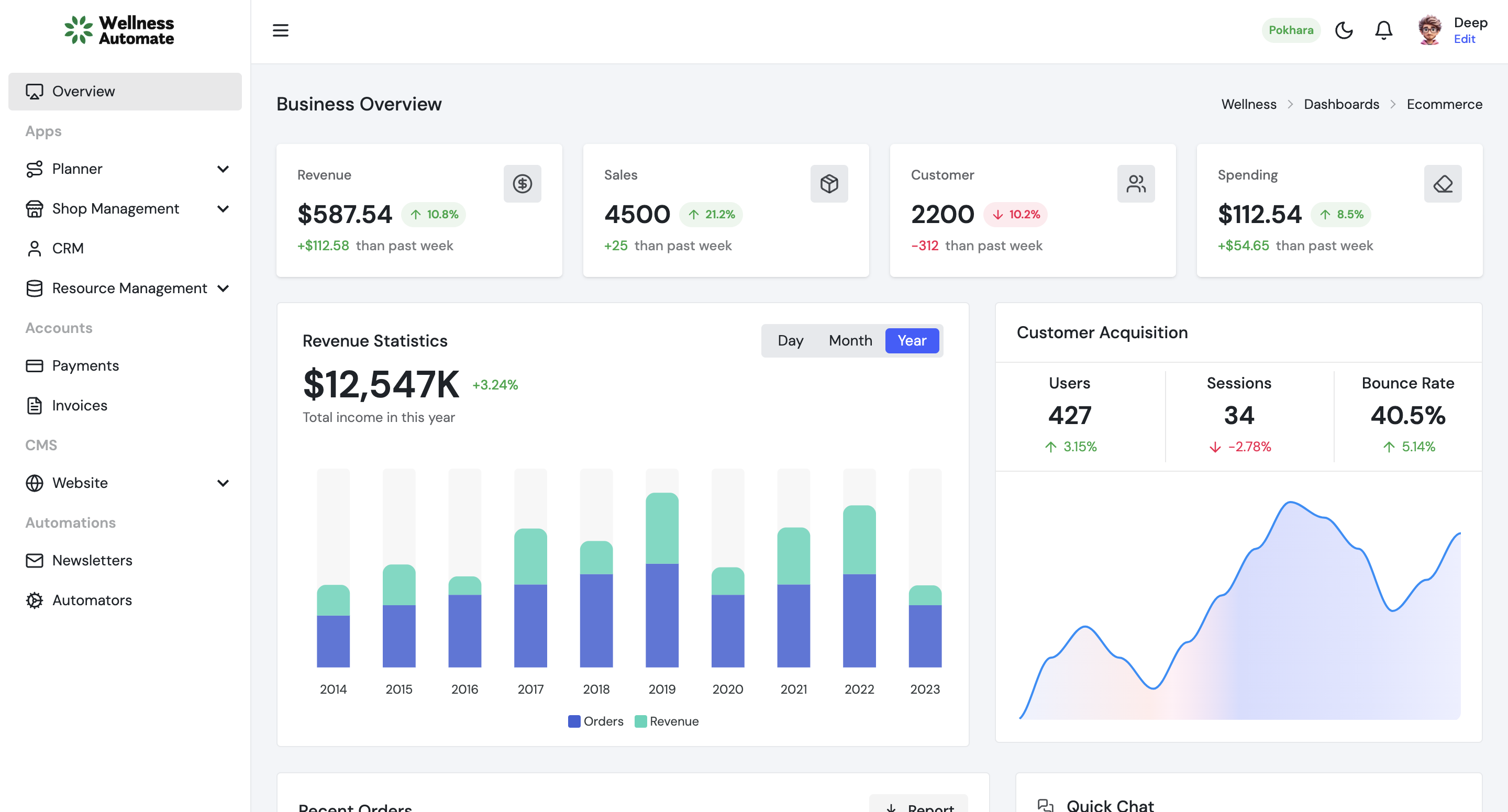Switch Revenue Statistics to Month view
Image resolution: width=1508 pixels, height=812 pixels.
pos(850,340)
